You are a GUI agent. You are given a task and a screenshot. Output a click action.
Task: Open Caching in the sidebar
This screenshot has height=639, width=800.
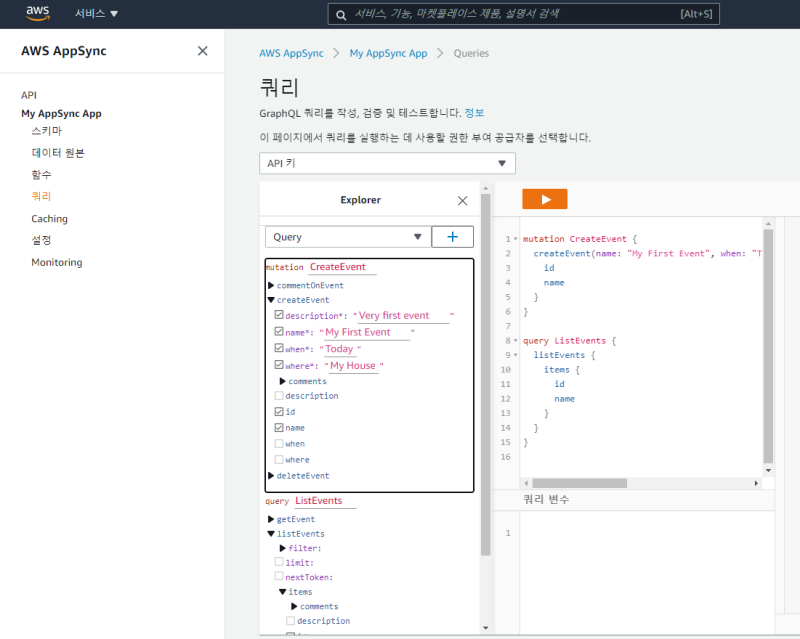point(49,218)
